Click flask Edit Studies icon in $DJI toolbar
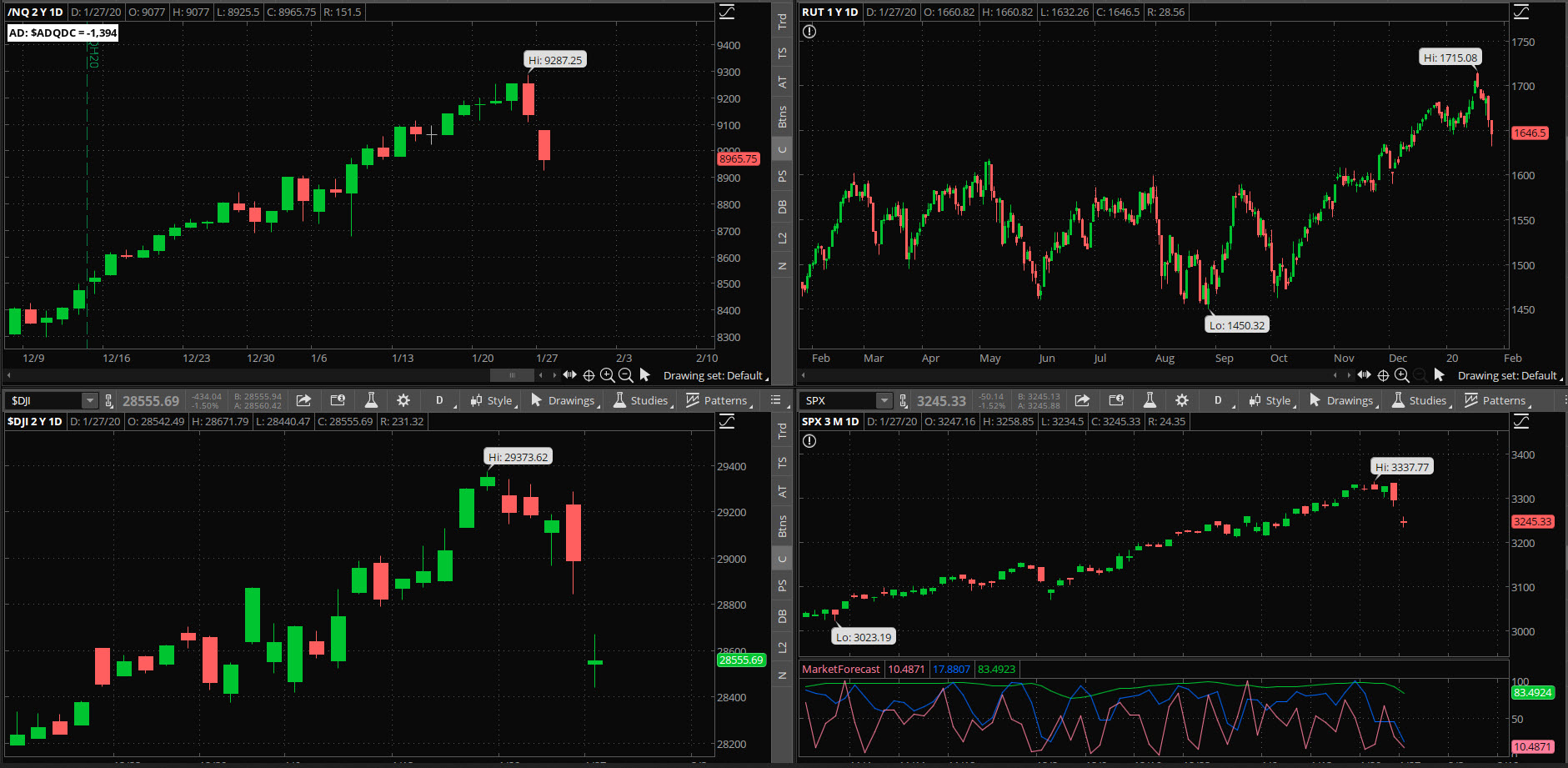 tap(371, 400)
